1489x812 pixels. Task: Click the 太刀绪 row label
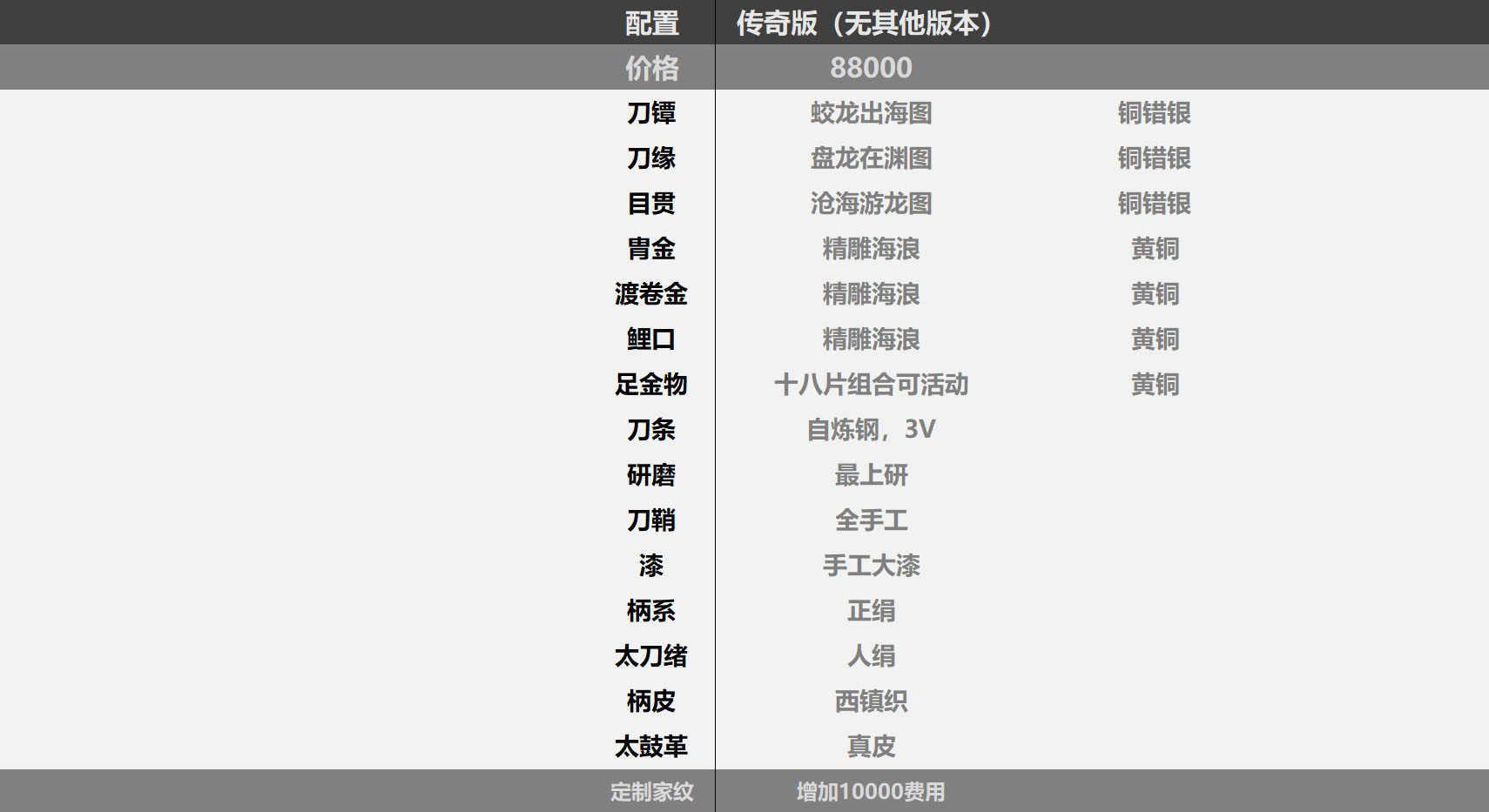pyautogui.click(x=651, y=656)
